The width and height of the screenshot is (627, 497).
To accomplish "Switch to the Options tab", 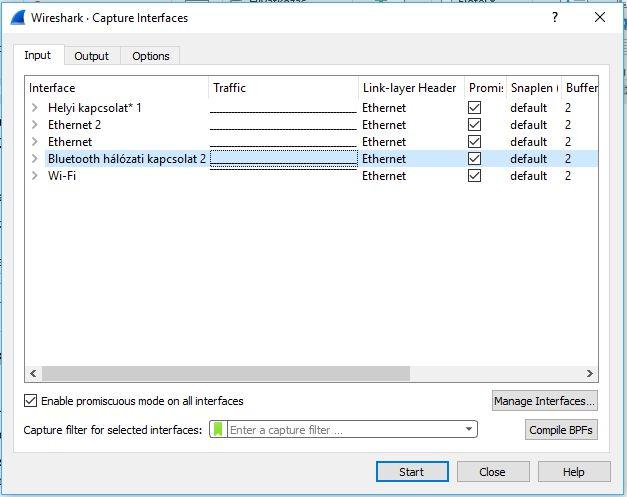I will [x=151, y=56].
